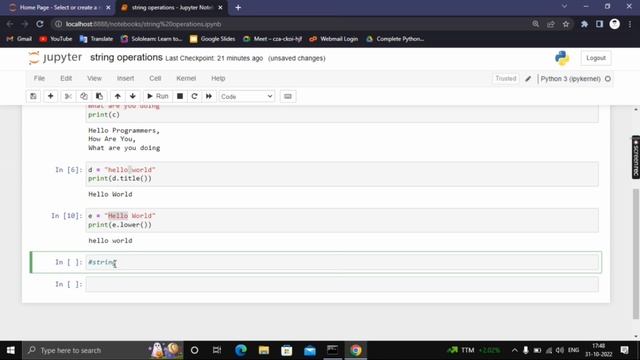The width and height of the screenshot is (640, 360).
Task: Open the Translate bookmark
Action: (96, 39)
